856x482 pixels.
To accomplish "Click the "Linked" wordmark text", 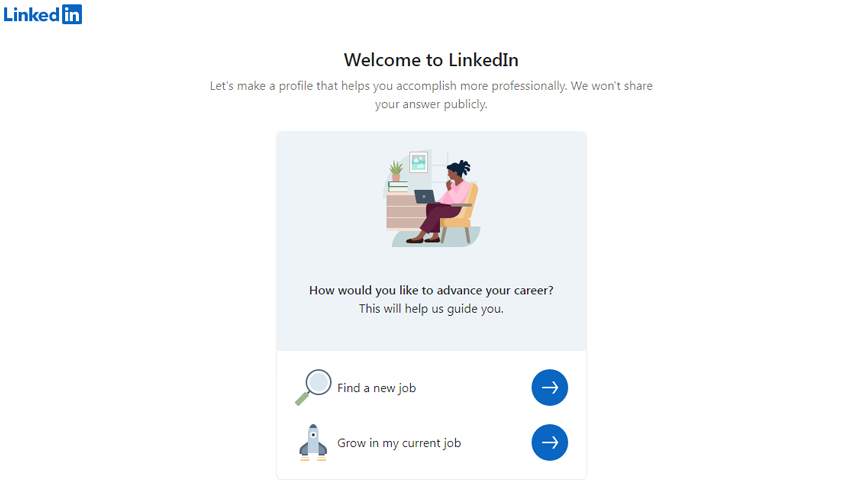I will tap(32, 15).
